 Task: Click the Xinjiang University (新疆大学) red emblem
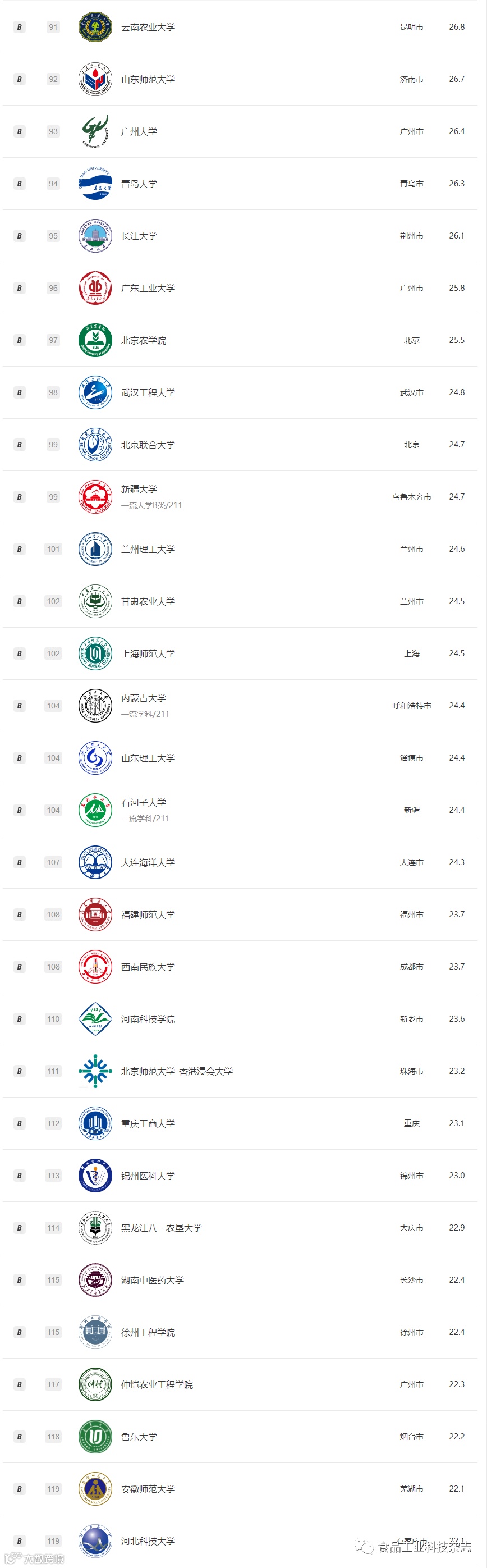(95, 497)
